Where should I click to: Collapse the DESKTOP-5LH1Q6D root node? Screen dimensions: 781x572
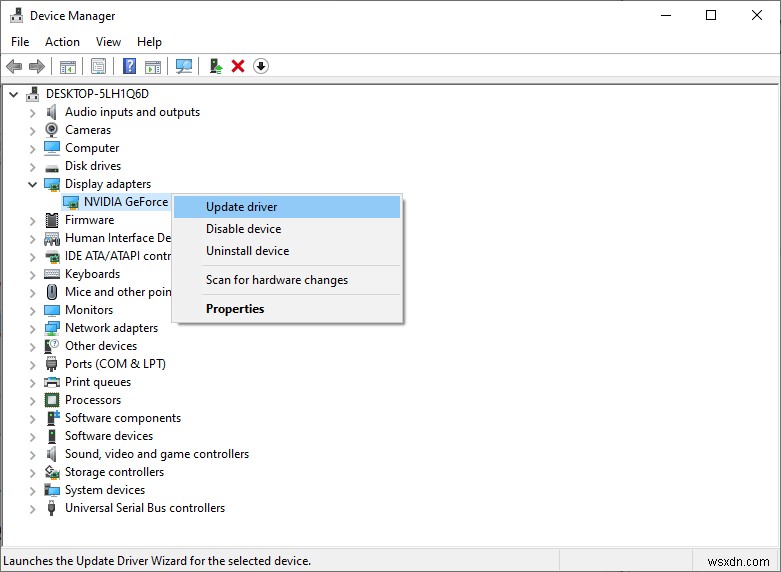point(14,94)
